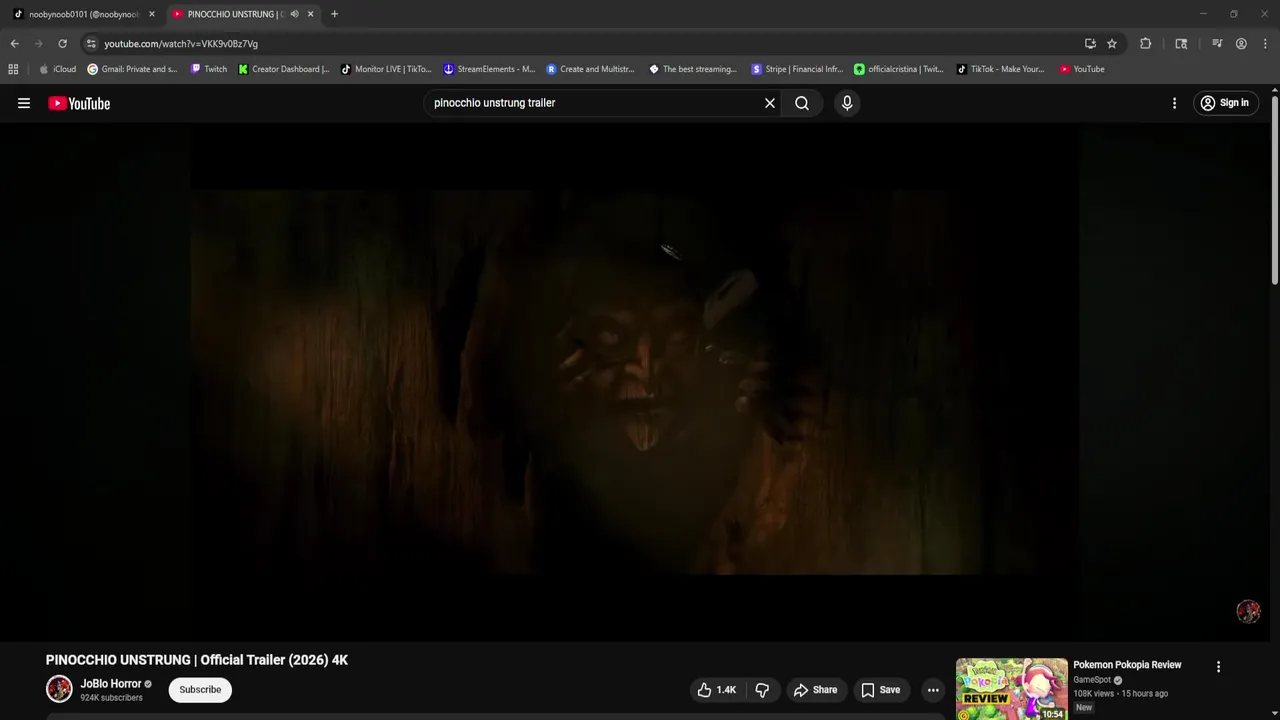Open media controls in browser toolbar
Screen dimensions: 1280x720
[1217, 44]
